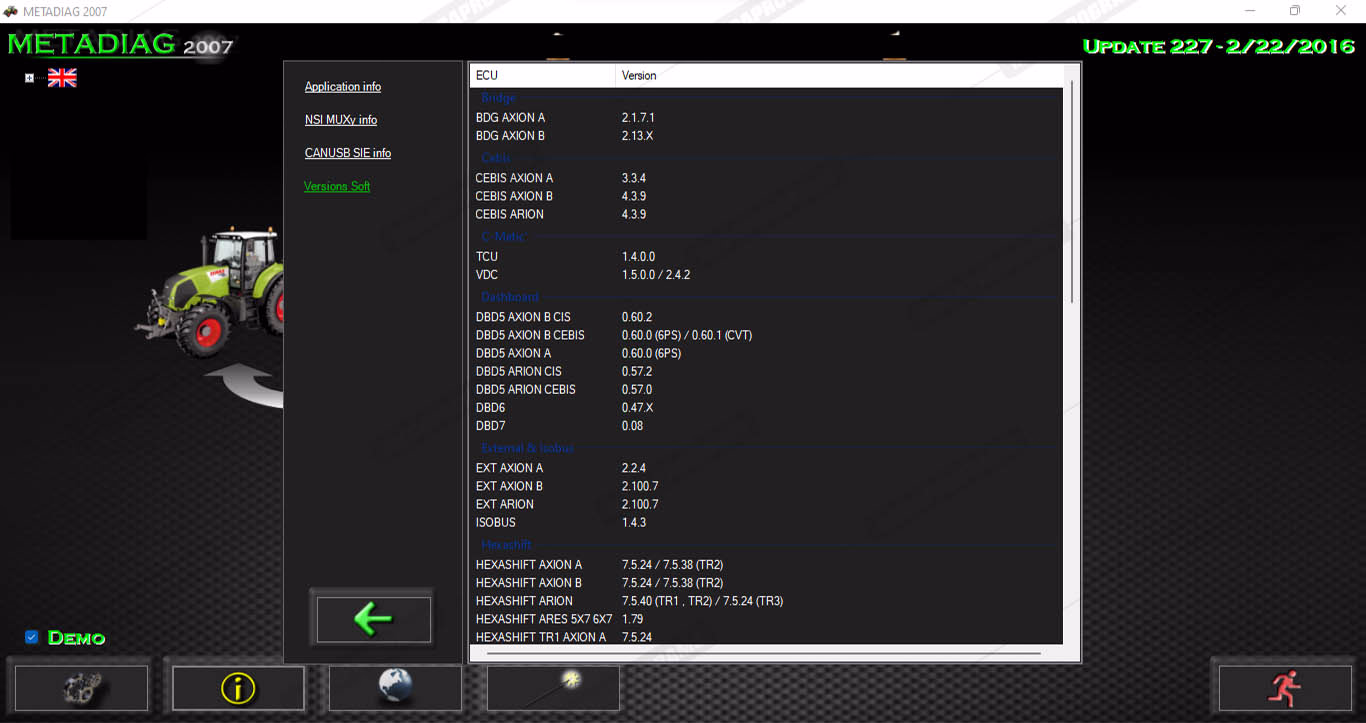
Task: Restore down the METADIAG 2007 window
Action: click(x=1295, y=11)
